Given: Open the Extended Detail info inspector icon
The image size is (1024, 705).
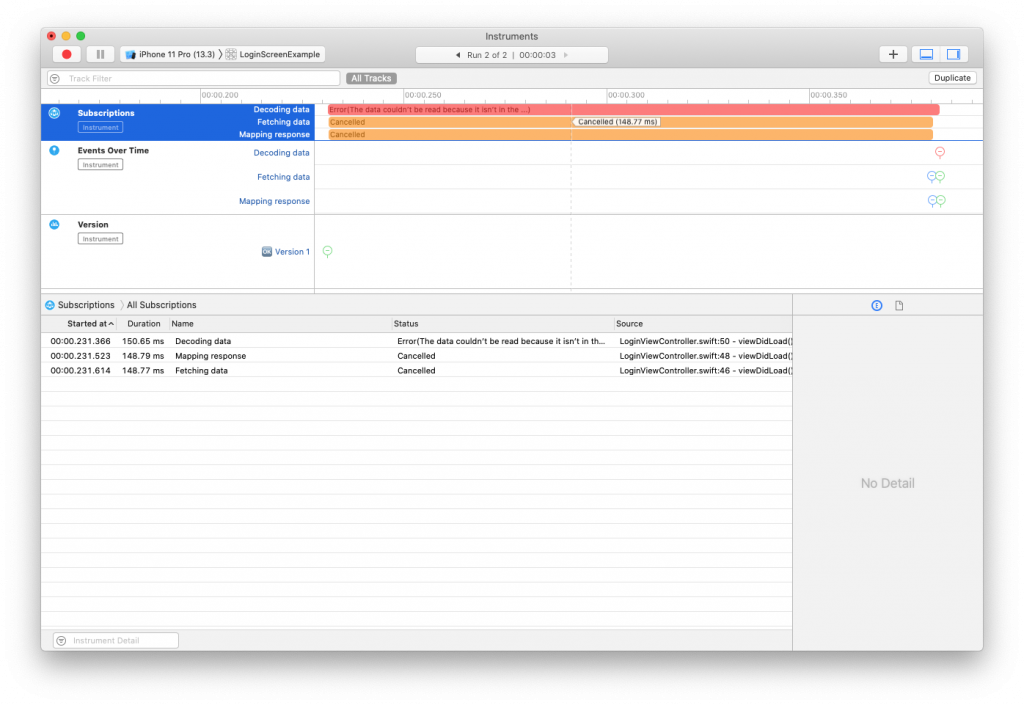Looking at the screenshot, I should (876, 306).
